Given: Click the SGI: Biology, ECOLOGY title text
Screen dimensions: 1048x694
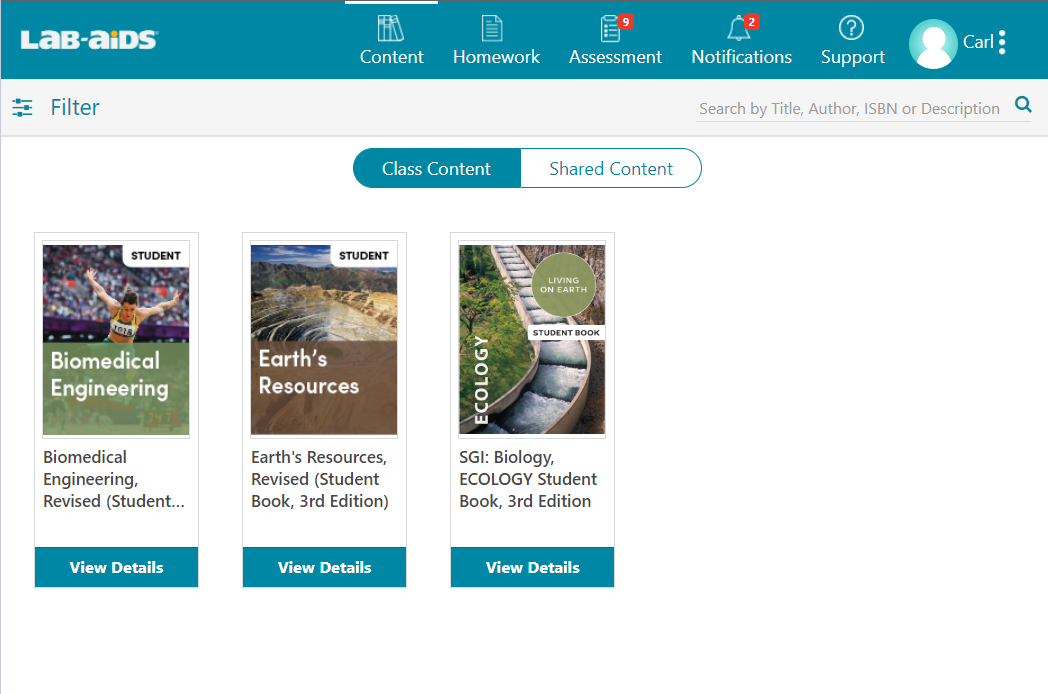Looking at the screenshot, I should tap(528, 479).
